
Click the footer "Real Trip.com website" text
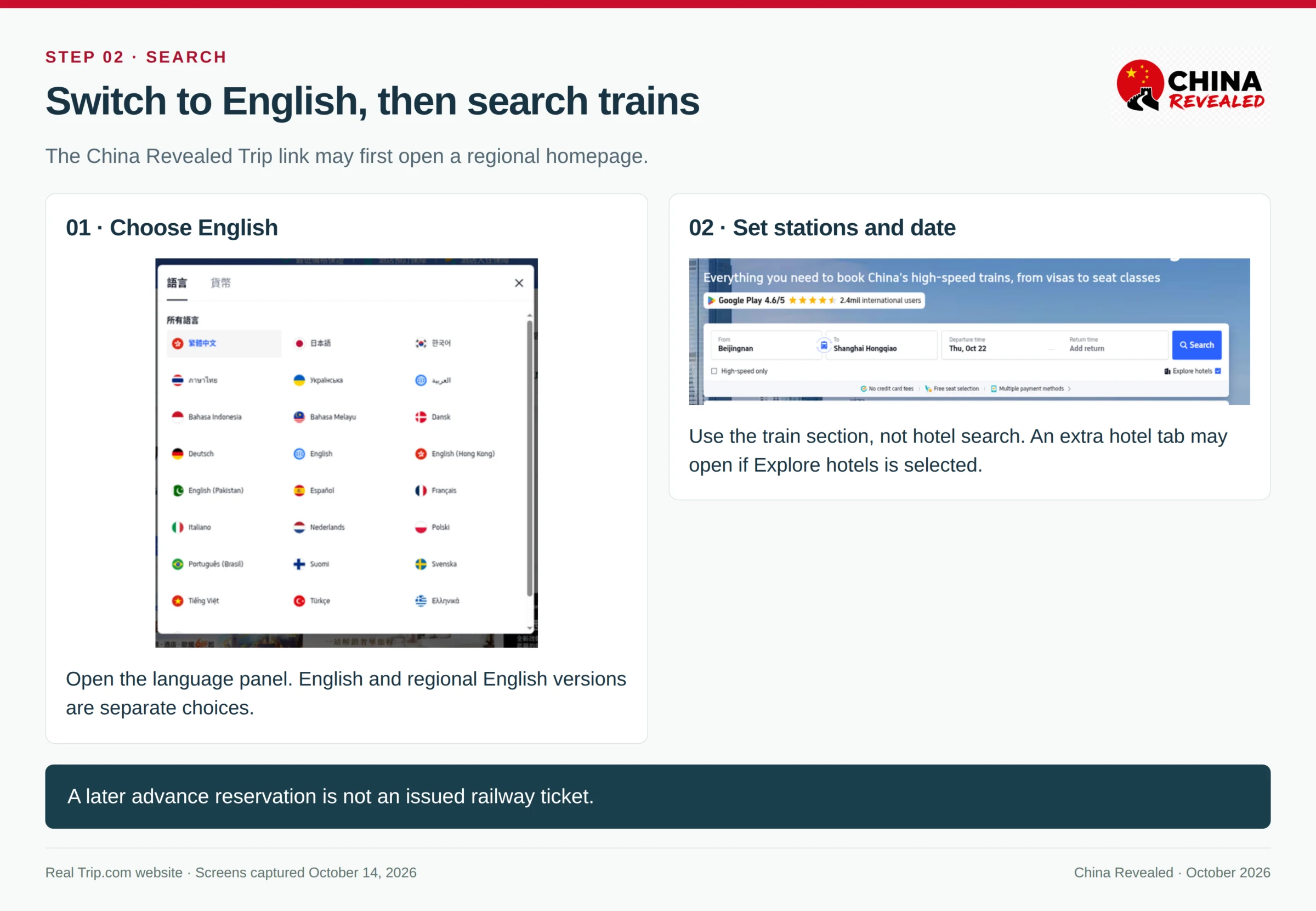[114, 872]
